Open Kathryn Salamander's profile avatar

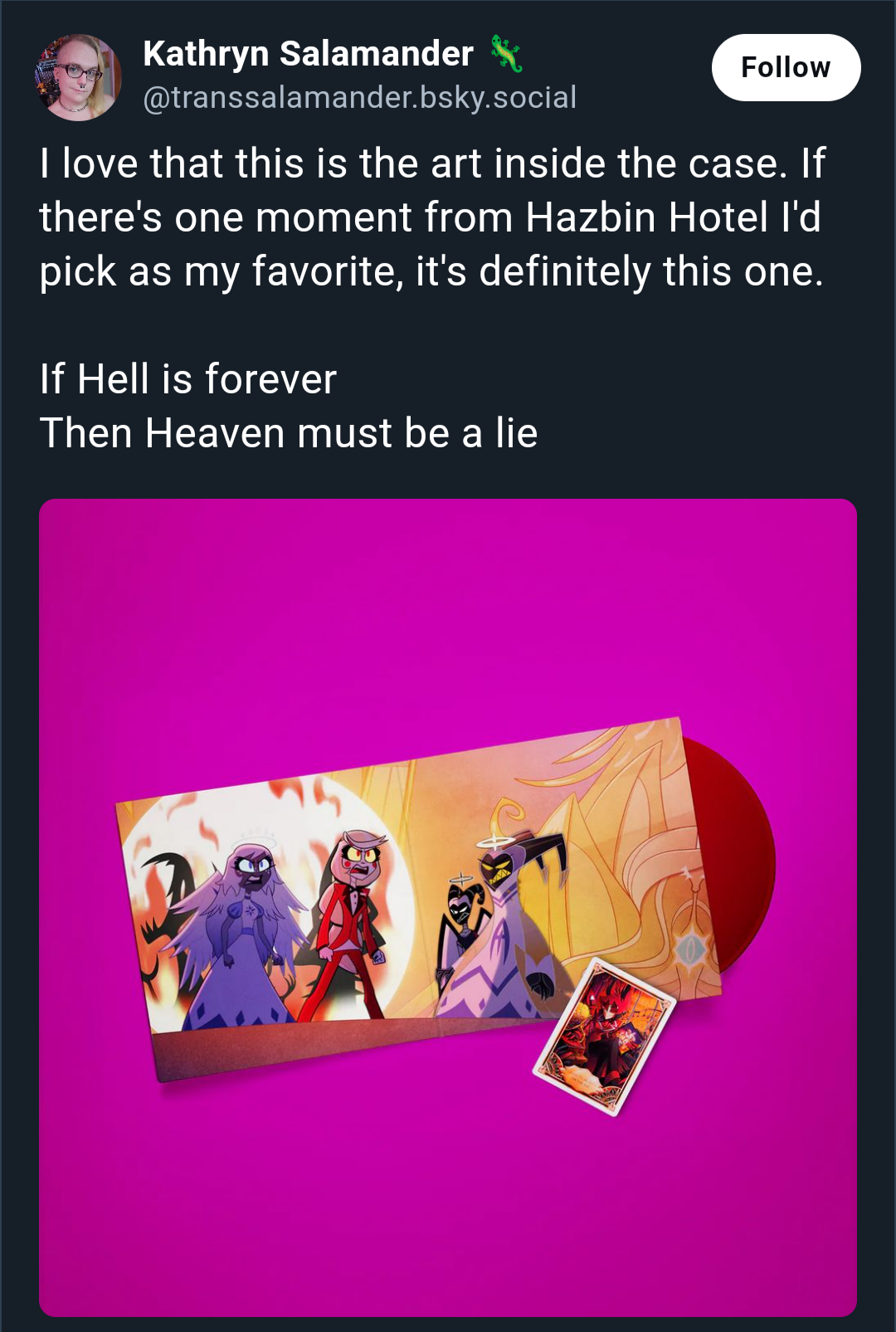click(x=78, y=77)
